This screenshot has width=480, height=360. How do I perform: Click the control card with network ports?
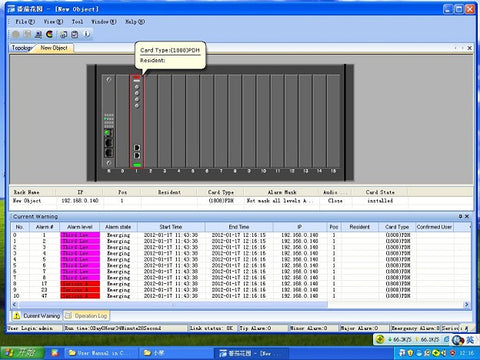[109, 121]
